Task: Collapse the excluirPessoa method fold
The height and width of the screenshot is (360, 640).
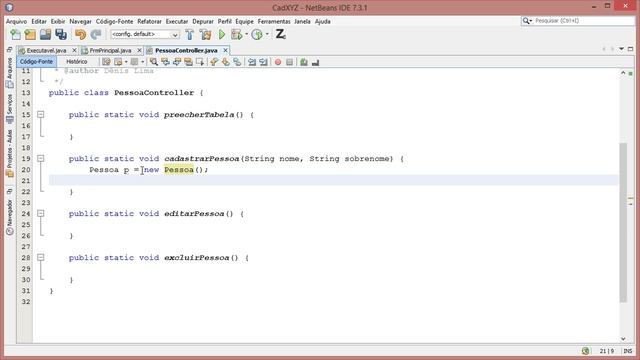Action: pyautogui.click(x=40, y=258)
